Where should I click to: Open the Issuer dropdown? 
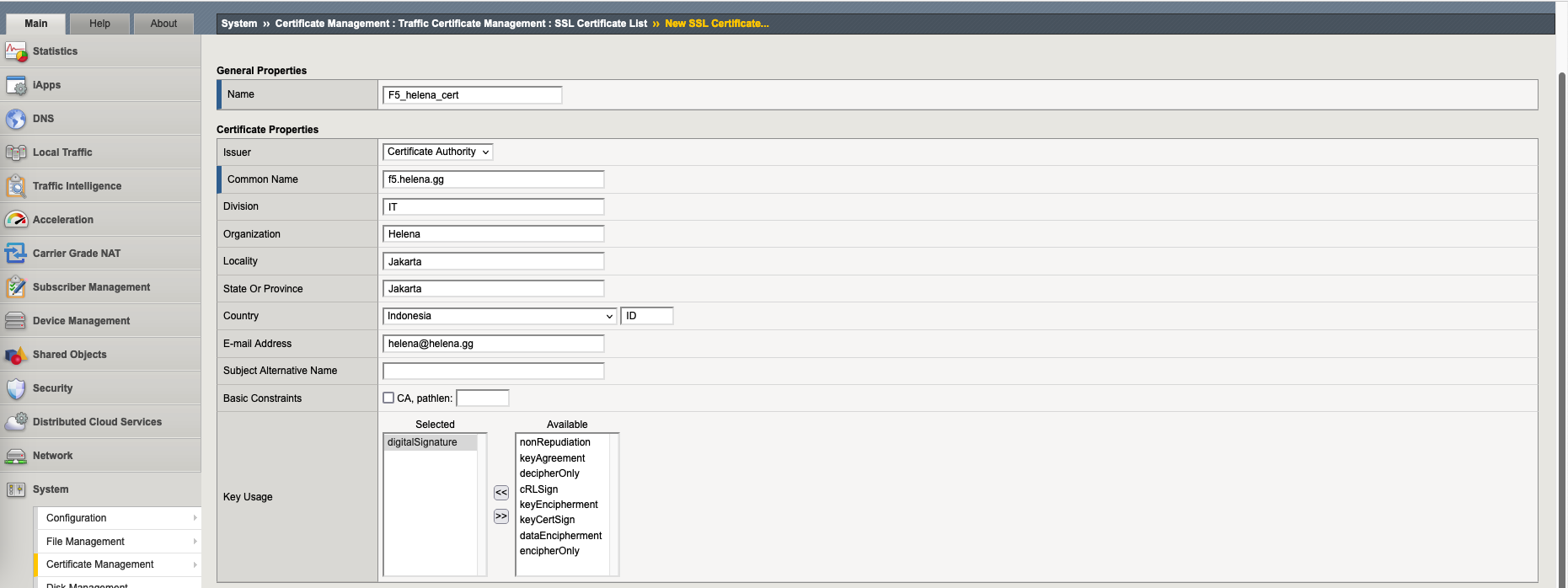[x=437, y=152]
